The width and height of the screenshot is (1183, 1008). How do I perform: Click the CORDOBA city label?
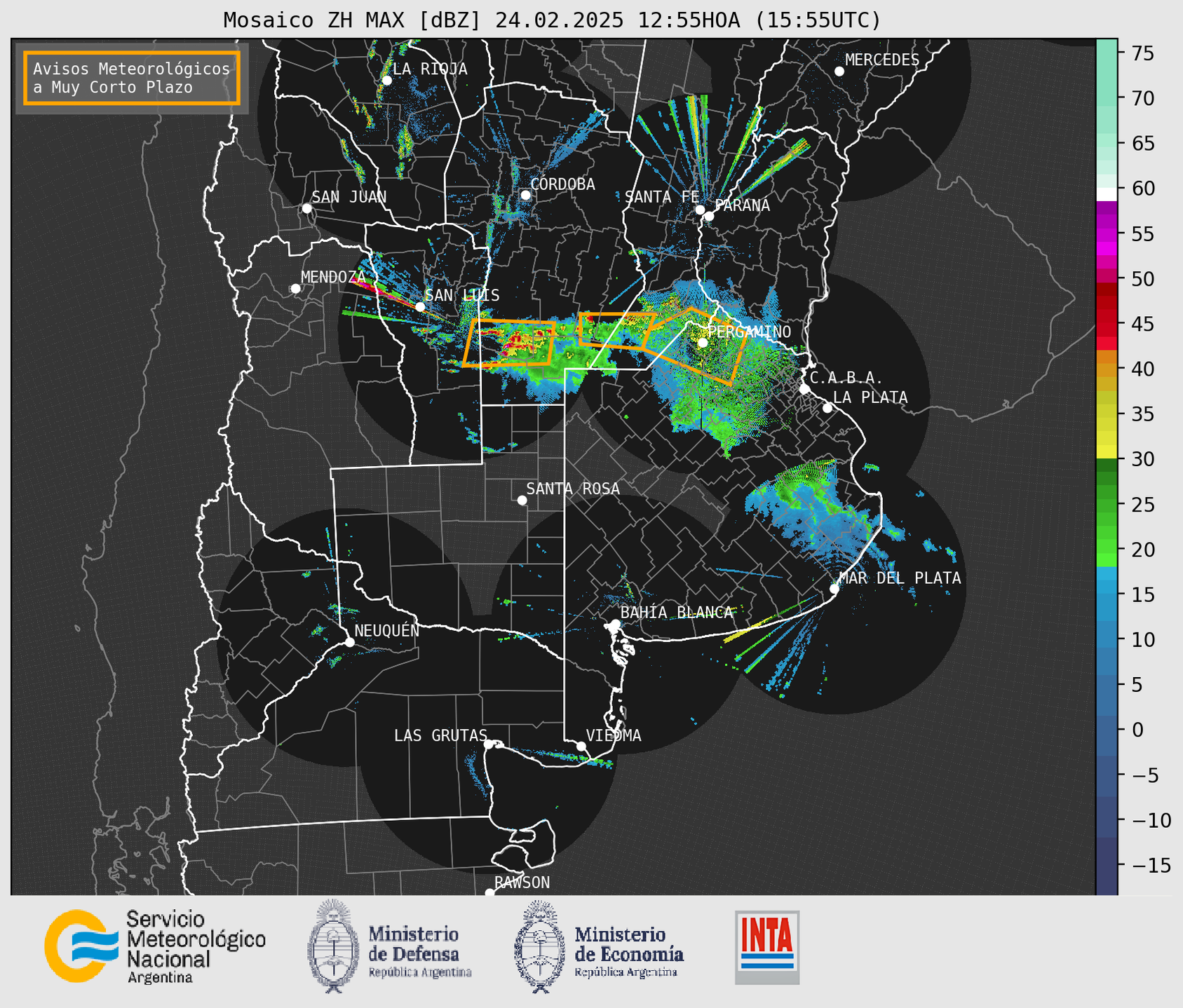(562, 184)
